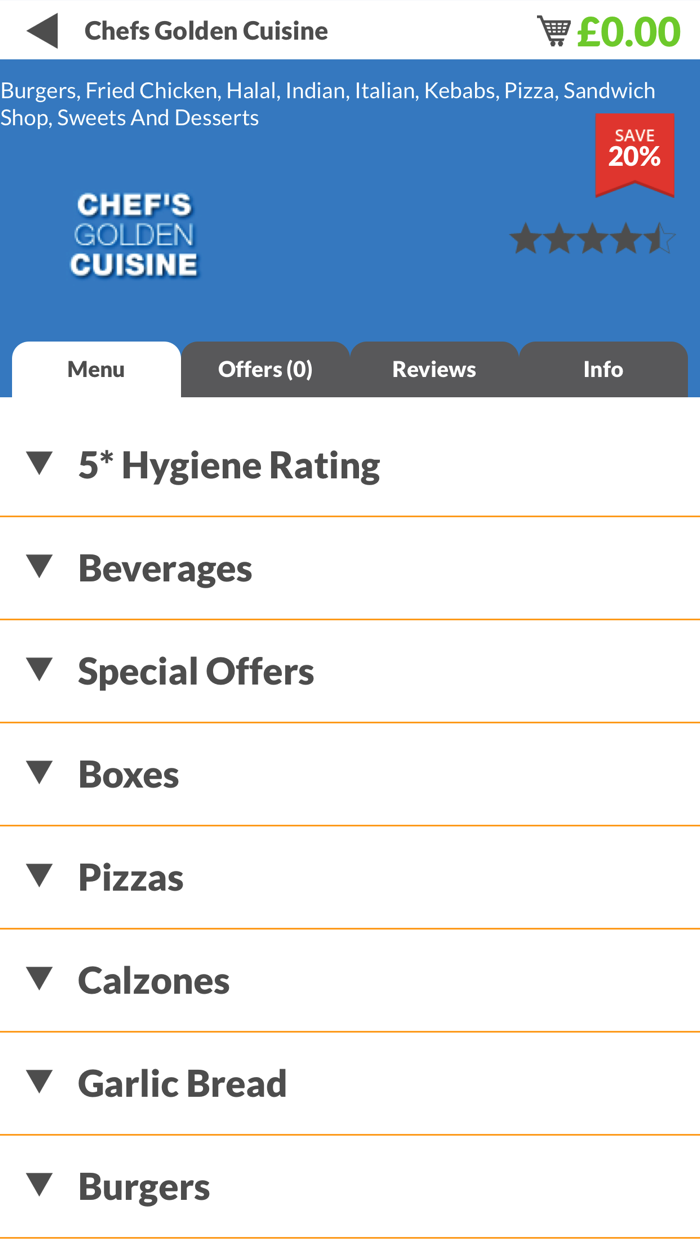Tap the Chef's Golden Cuisine logo
The image size is (700, 1244).
(x=134, y=235)
